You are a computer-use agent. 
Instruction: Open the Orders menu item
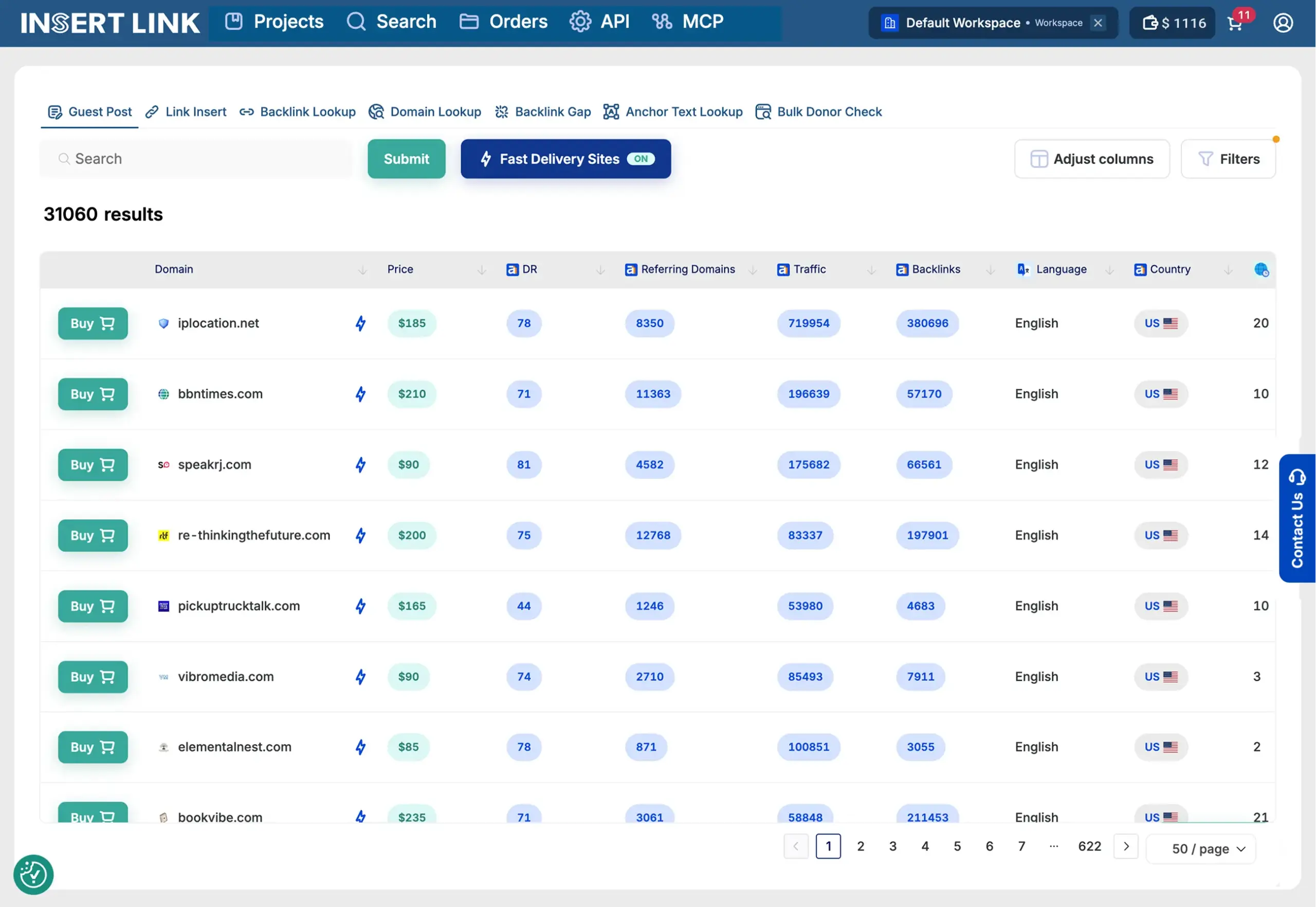tap(503, 22)
